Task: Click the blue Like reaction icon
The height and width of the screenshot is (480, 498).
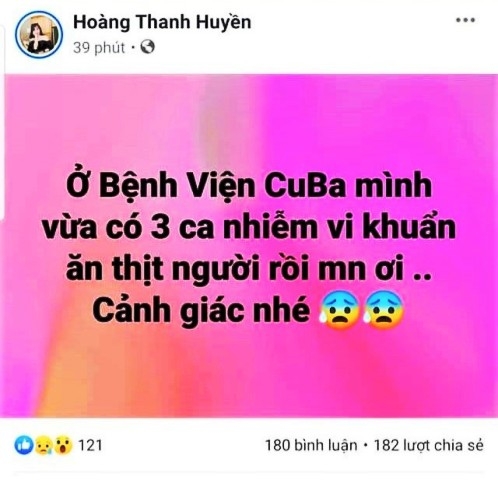Action: [x=23, y=445]
